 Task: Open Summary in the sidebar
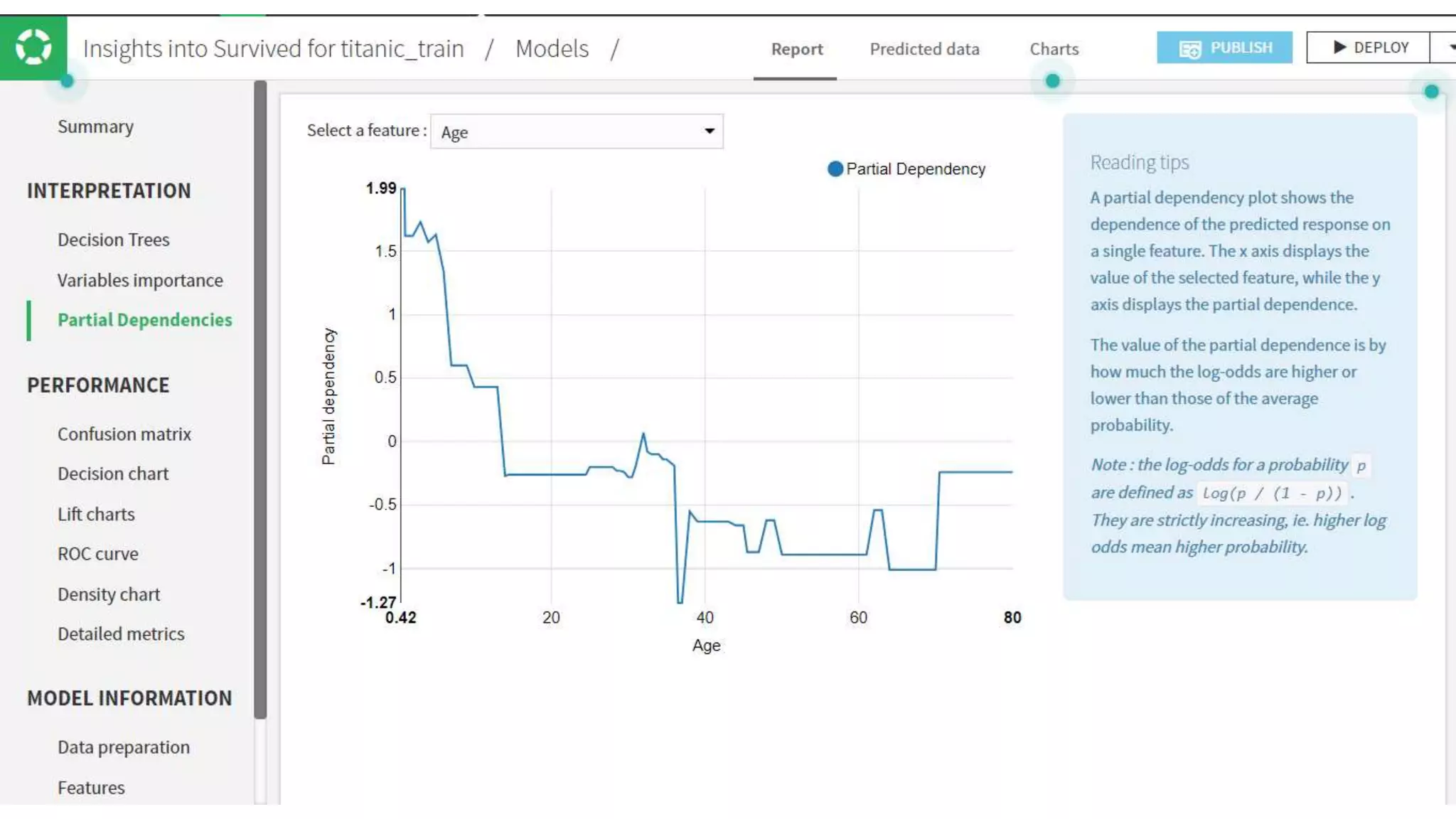pyautogui.click(x=95, y=127)
